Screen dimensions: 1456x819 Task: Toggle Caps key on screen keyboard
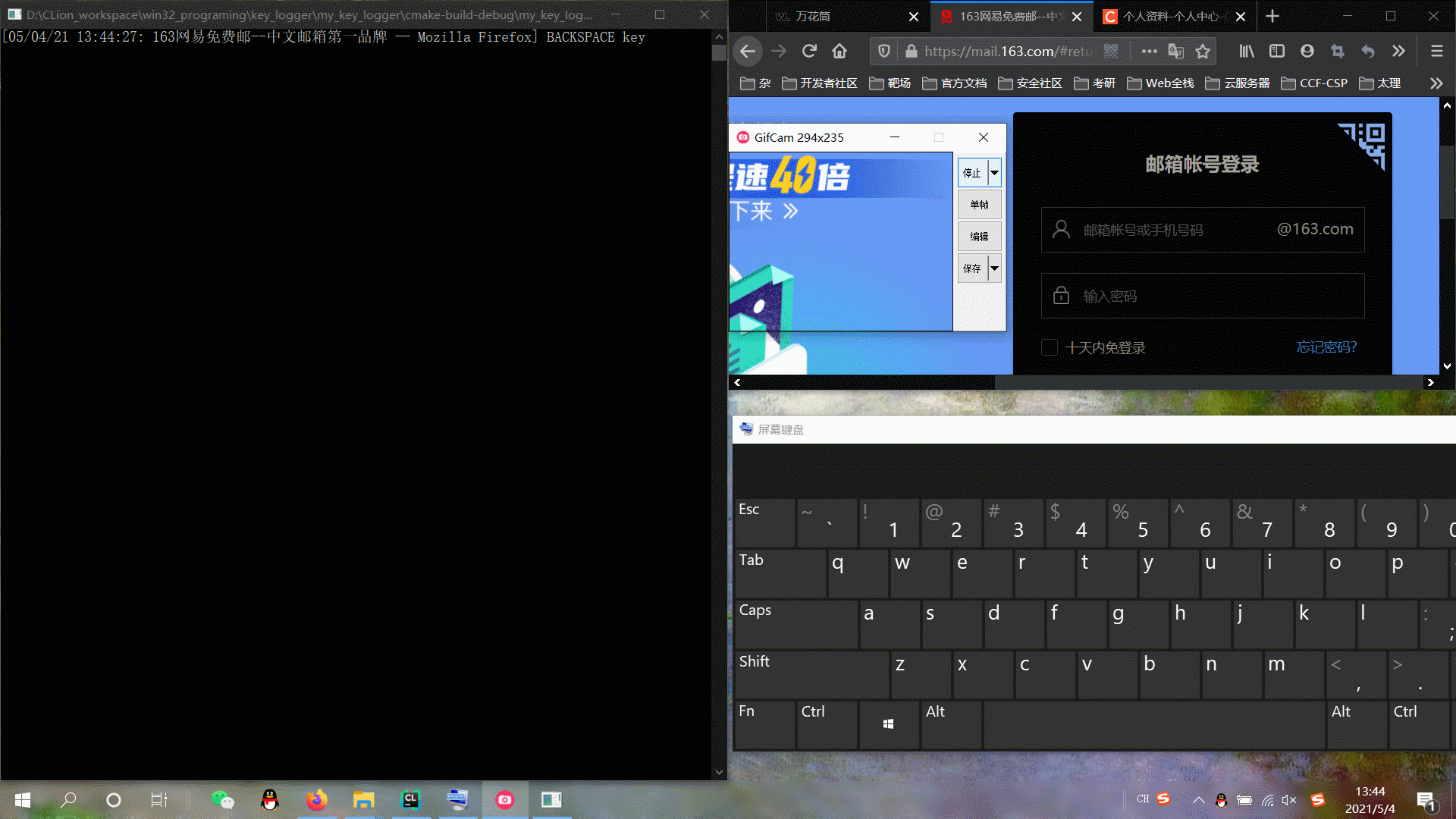coord(795,623)
